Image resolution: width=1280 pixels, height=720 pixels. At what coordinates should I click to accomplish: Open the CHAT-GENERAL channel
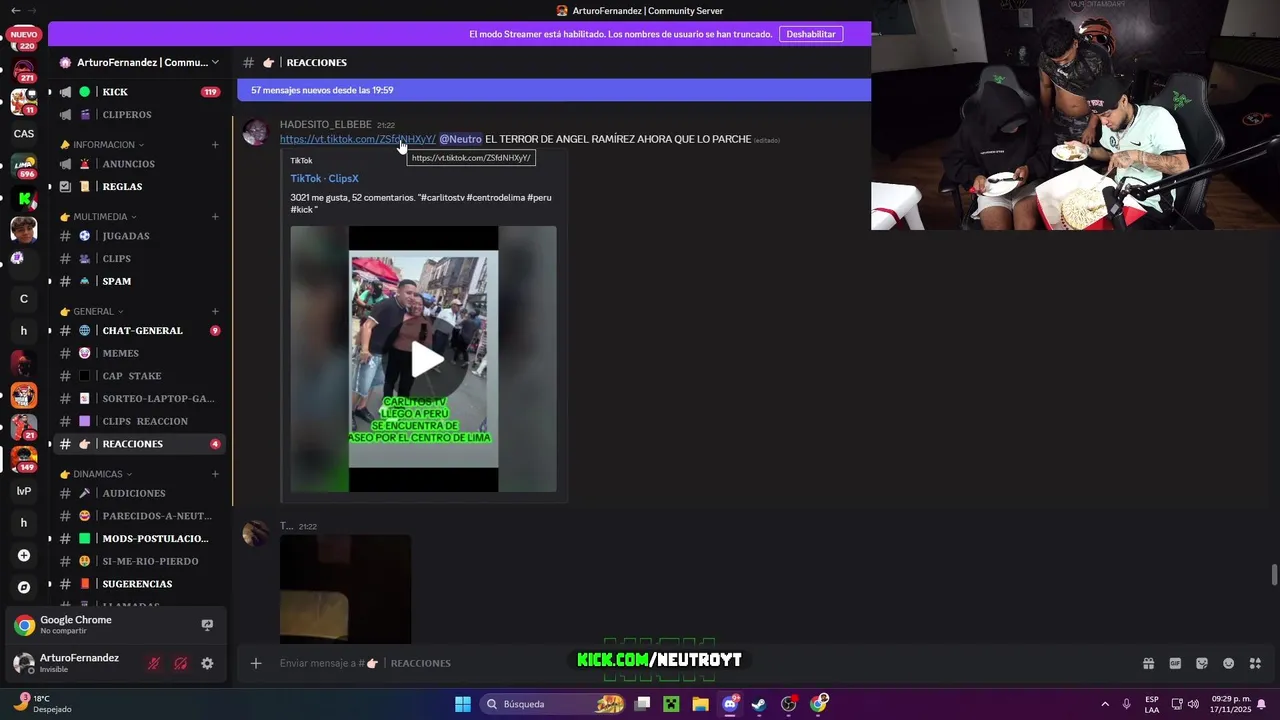coord(139,331)
